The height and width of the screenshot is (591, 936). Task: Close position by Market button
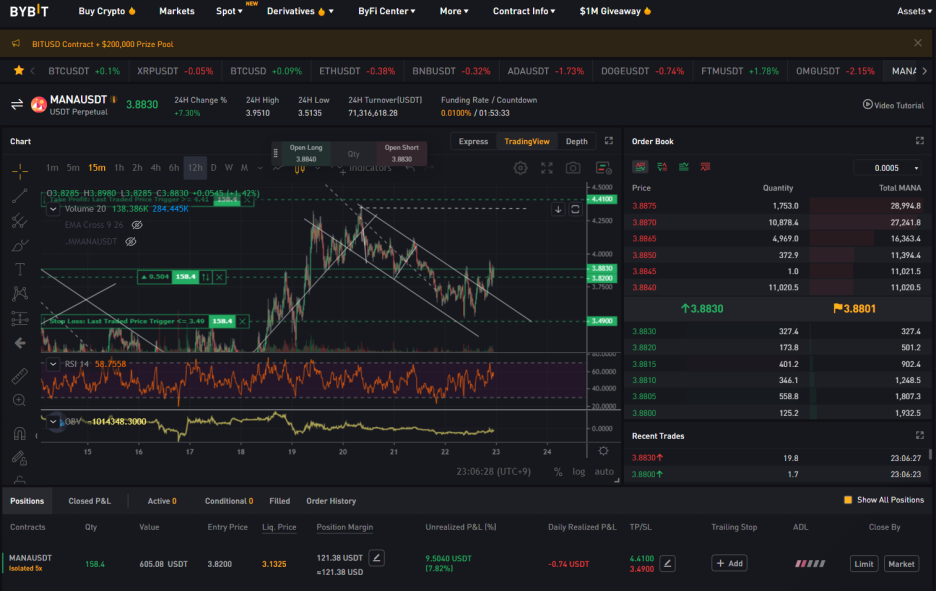click(901, 564)
